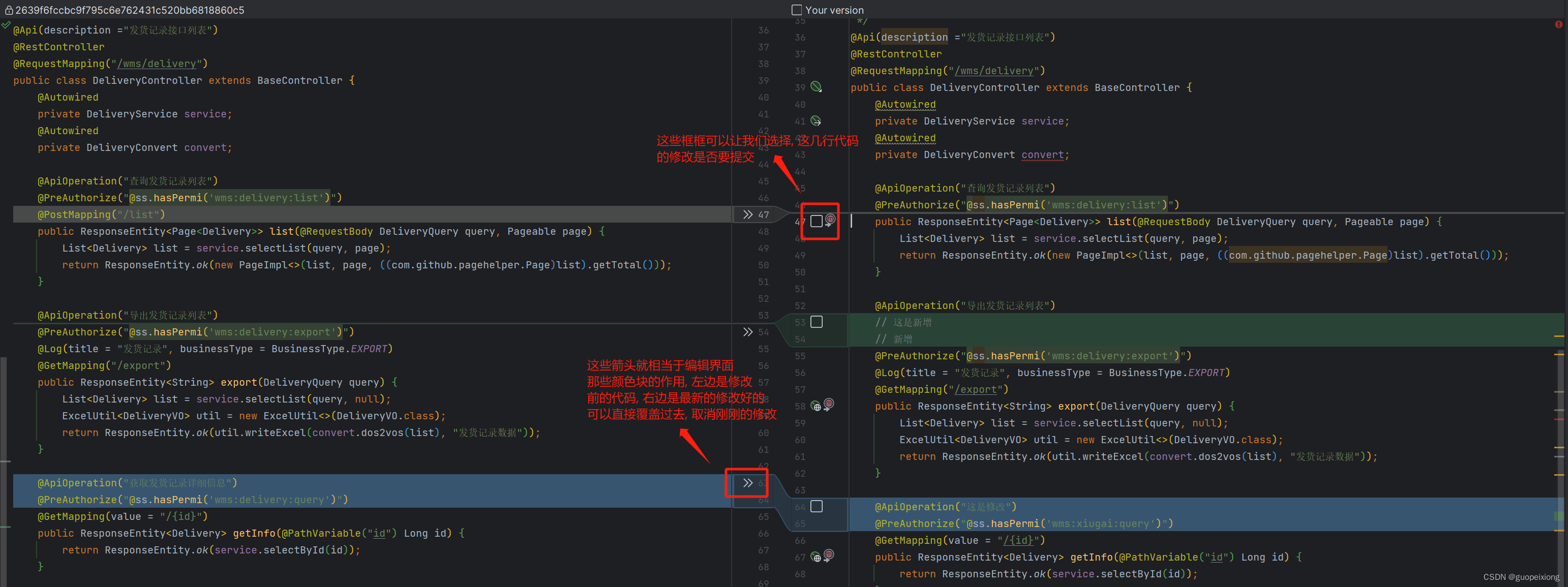Click the green double-check mark top left
1568x587 pixels.
coord(6,25)
